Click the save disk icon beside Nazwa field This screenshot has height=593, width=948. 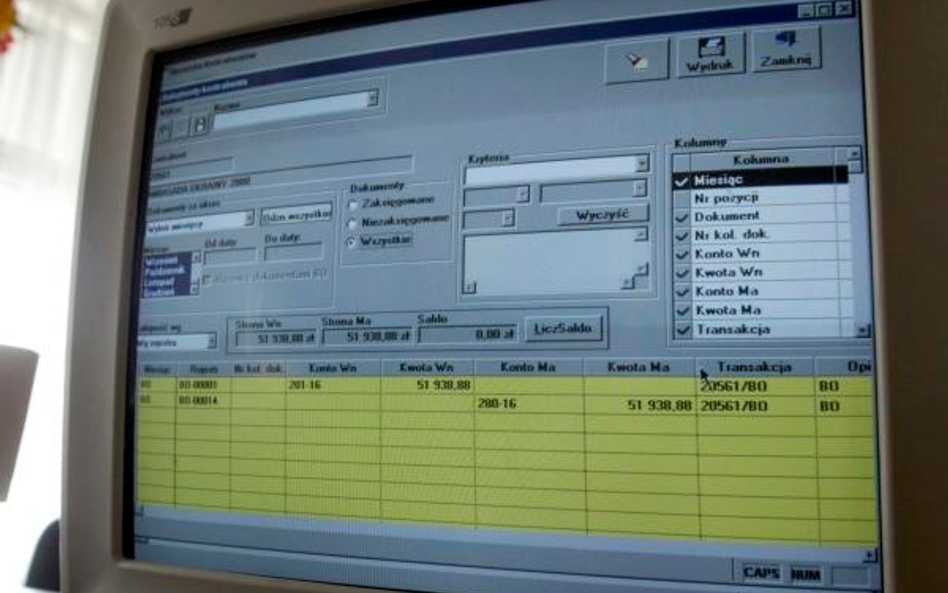coord(199,125)
